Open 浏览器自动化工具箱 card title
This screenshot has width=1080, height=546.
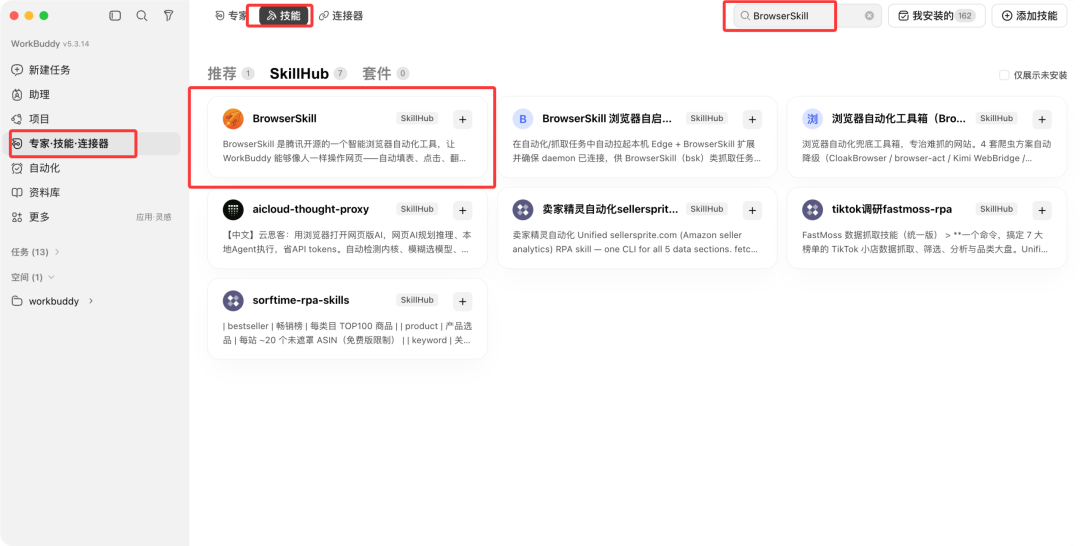(x=899, y=118)
